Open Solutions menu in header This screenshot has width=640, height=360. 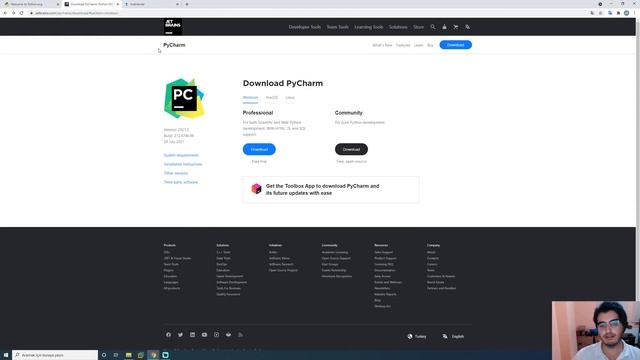pyautogui.click(x=398, y=27)
